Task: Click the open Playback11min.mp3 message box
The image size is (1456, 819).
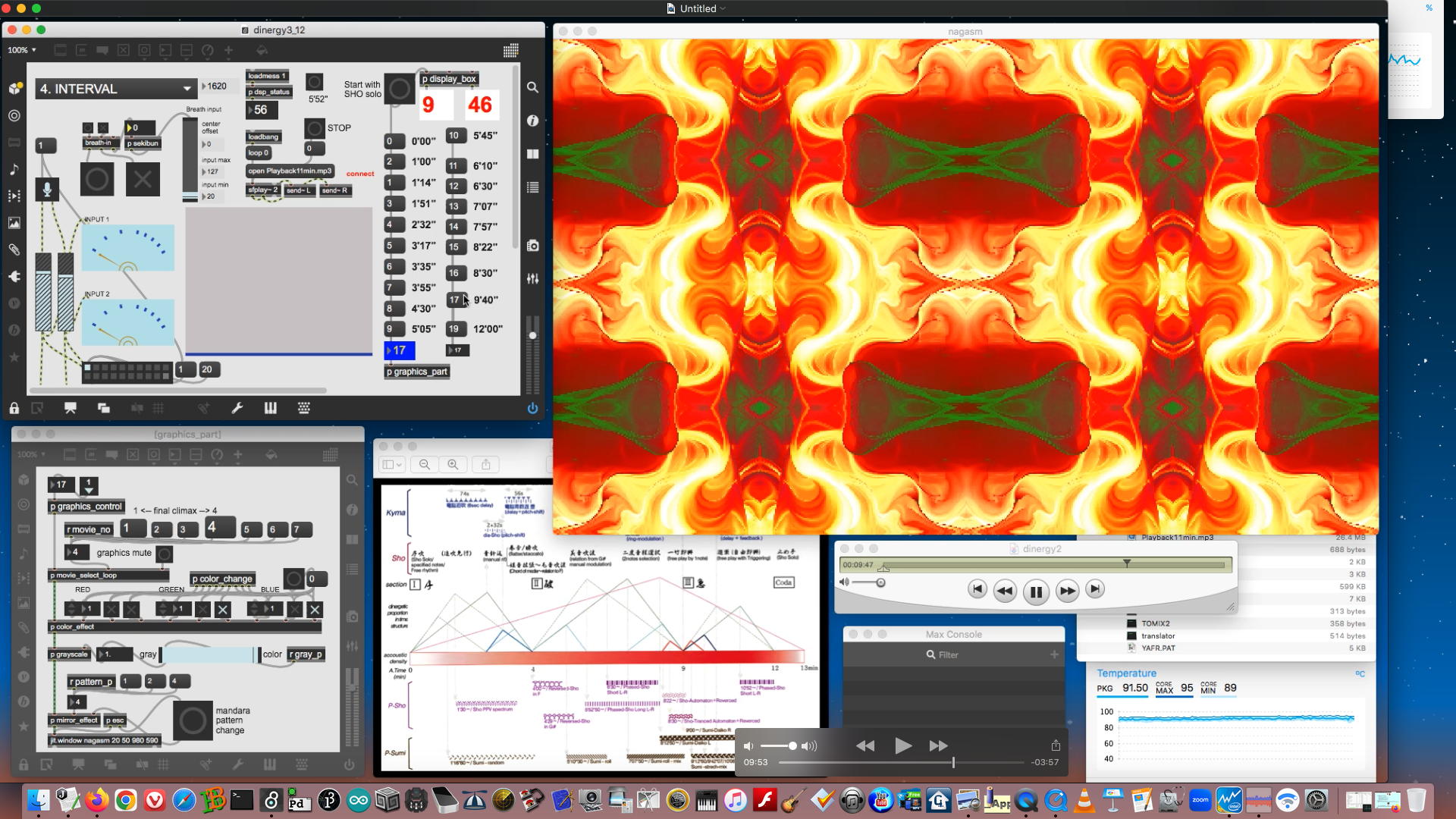Action: 290,171
